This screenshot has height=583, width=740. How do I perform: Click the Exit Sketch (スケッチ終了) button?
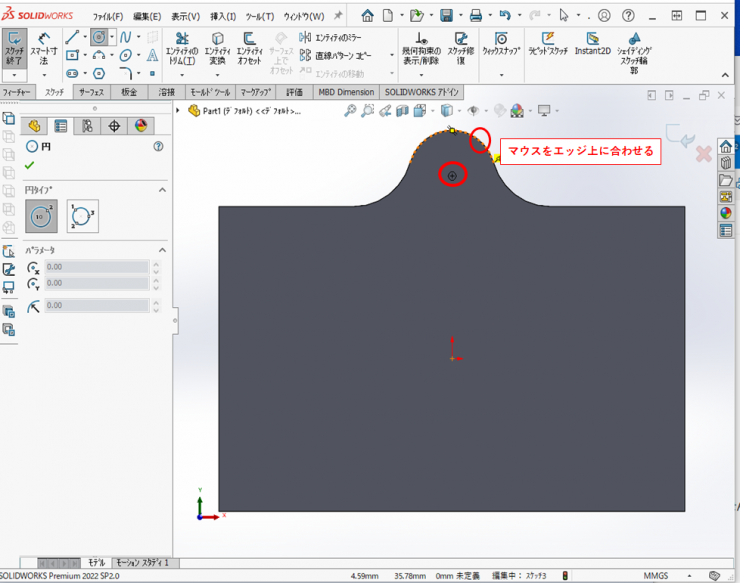click(14, 49)
